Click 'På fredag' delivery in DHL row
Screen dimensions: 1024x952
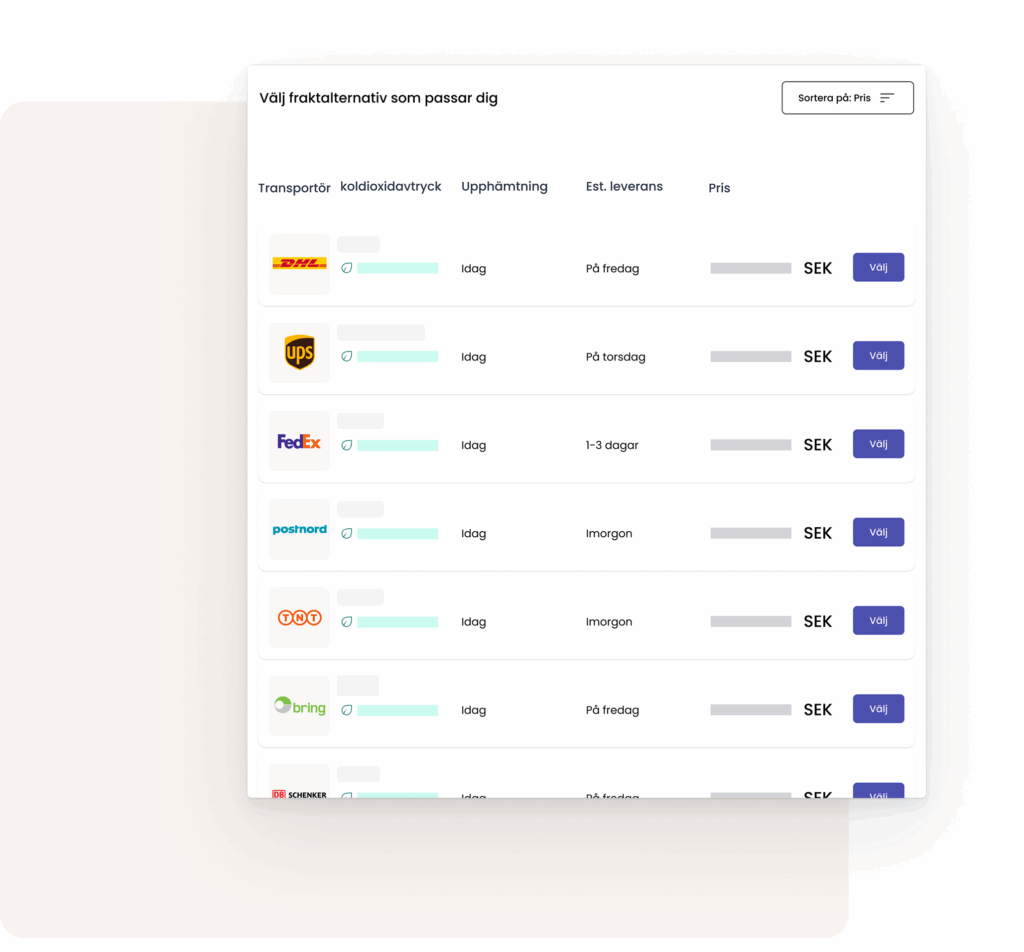613,268
